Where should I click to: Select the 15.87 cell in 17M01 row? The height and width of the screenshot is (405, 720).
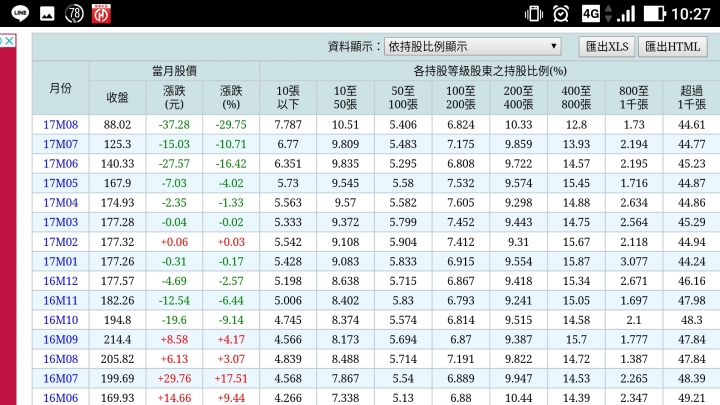(x=576, y=261)
